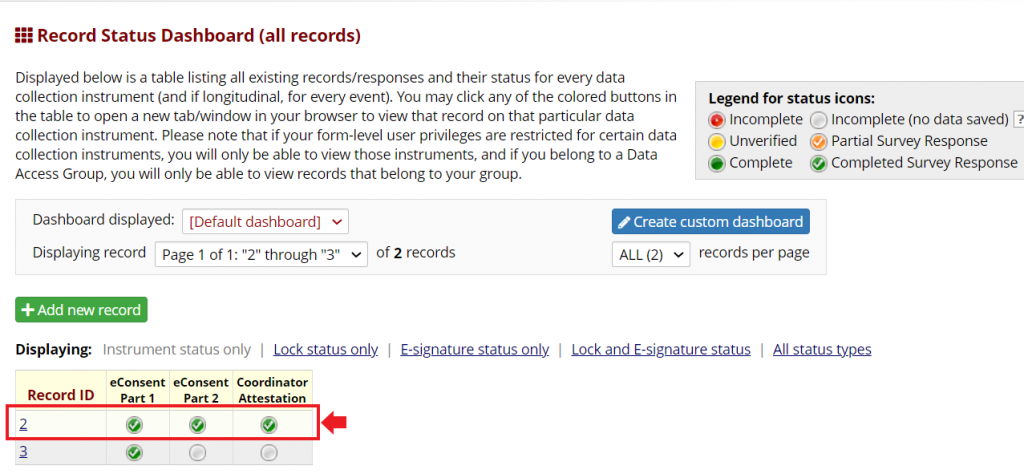Click Create custom dashboard button

coord(710,221)
